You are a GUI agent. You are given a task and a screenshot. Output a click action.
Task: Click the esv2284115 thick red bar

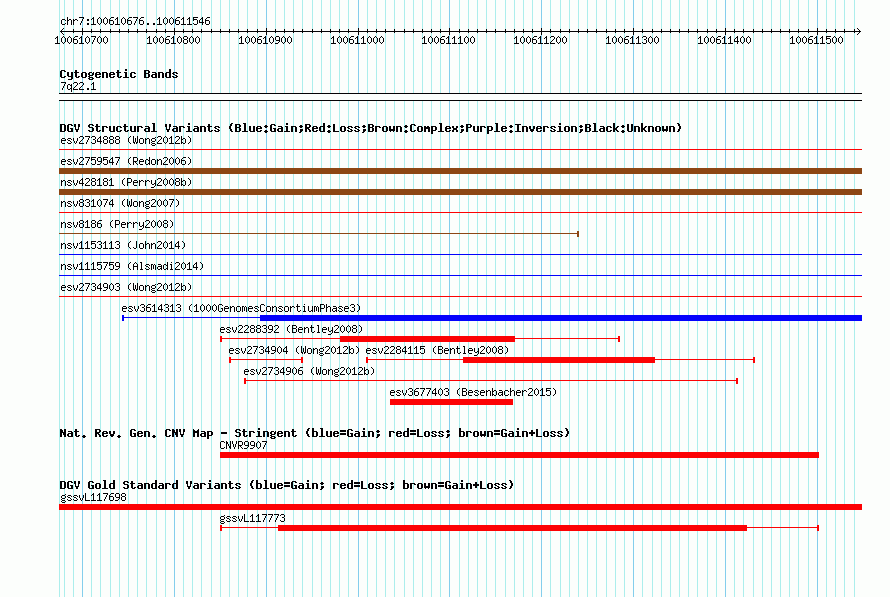pos(559,360)
